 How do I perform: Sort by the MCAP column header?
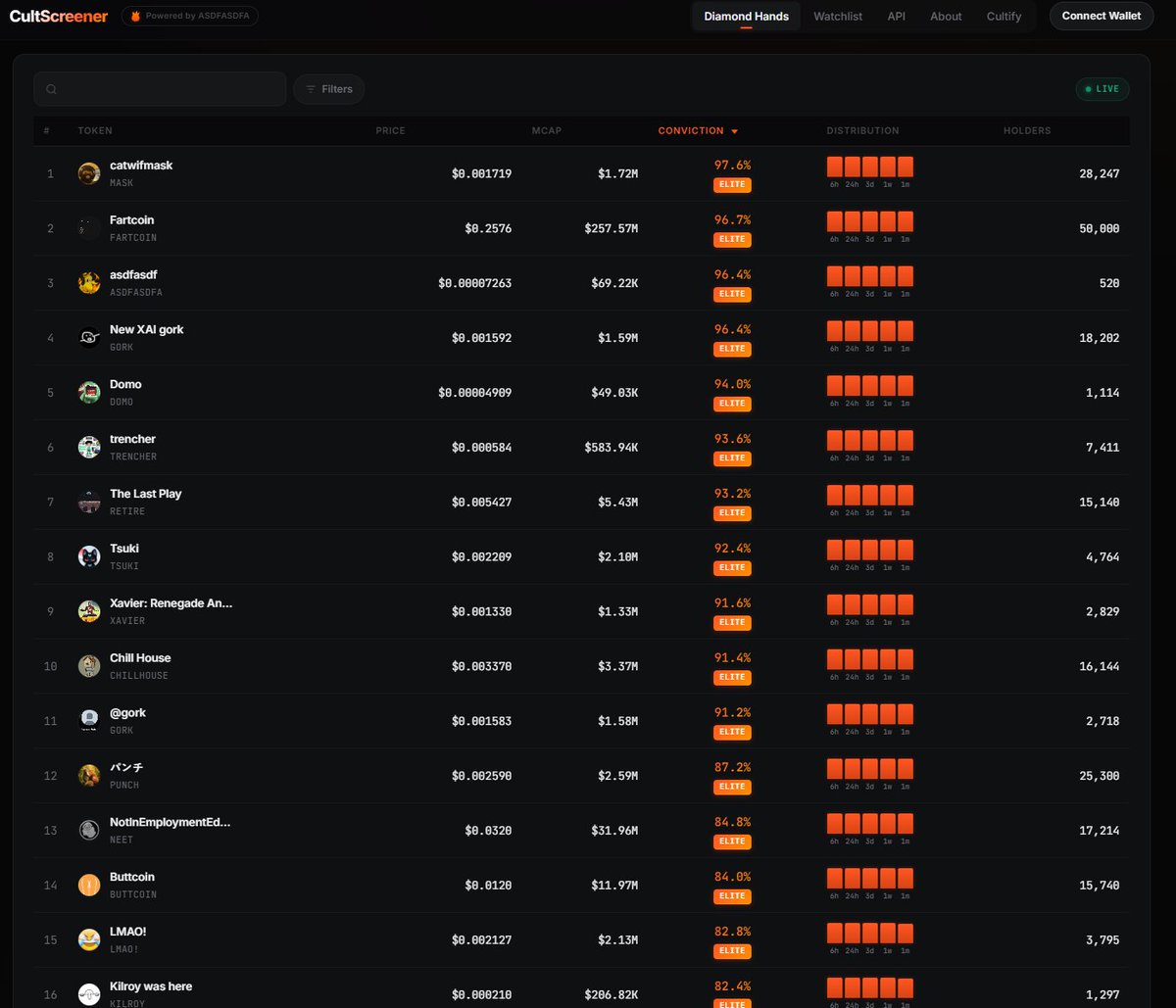click(x=547, y=130)
